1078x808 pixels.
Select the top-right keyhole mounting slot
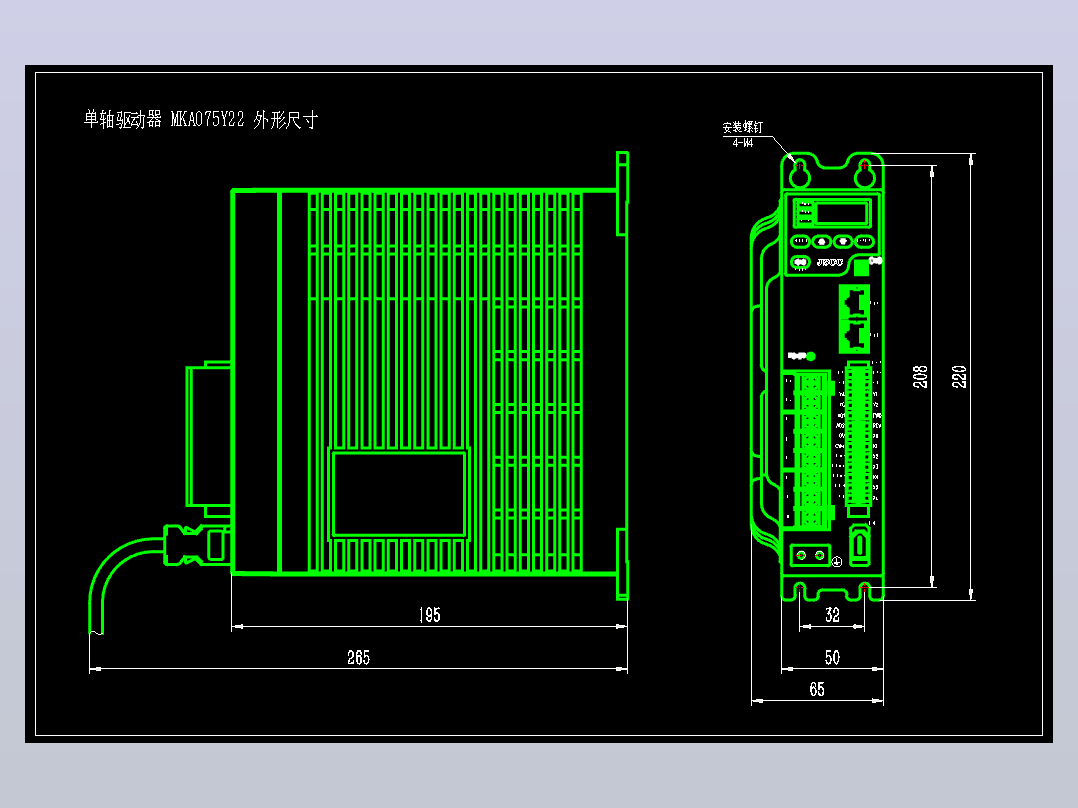[x=865, y=172]
